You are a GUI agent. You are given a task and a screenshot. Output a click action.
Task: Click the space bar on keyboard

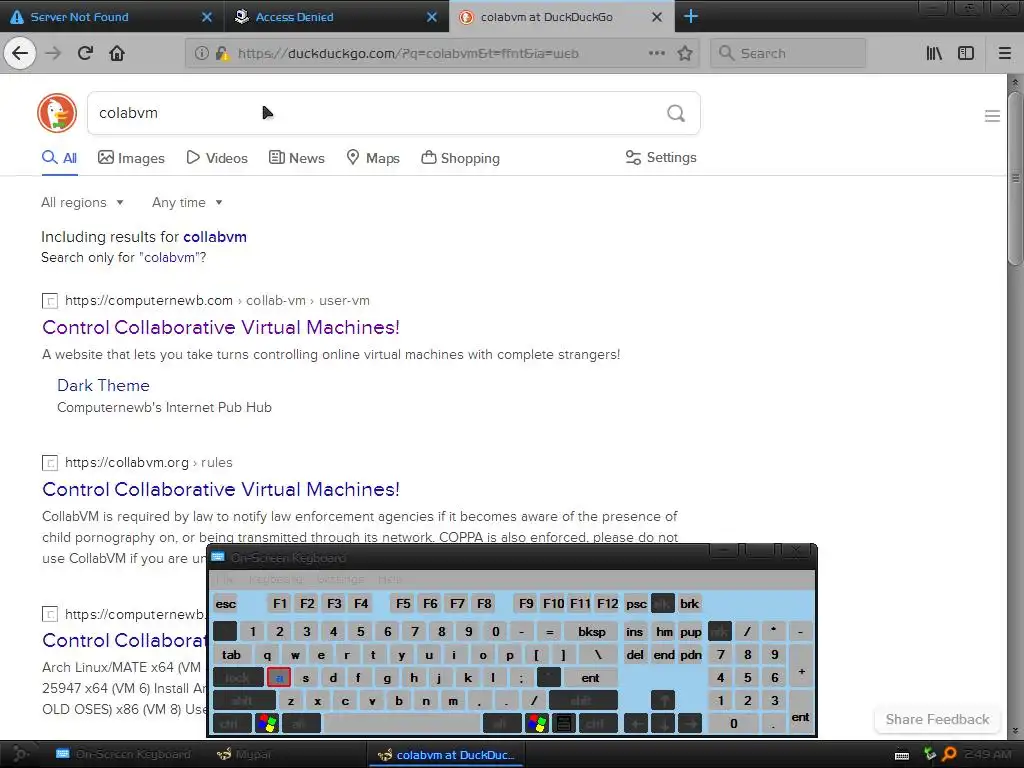pyautogui.click(x=402, y=723)
